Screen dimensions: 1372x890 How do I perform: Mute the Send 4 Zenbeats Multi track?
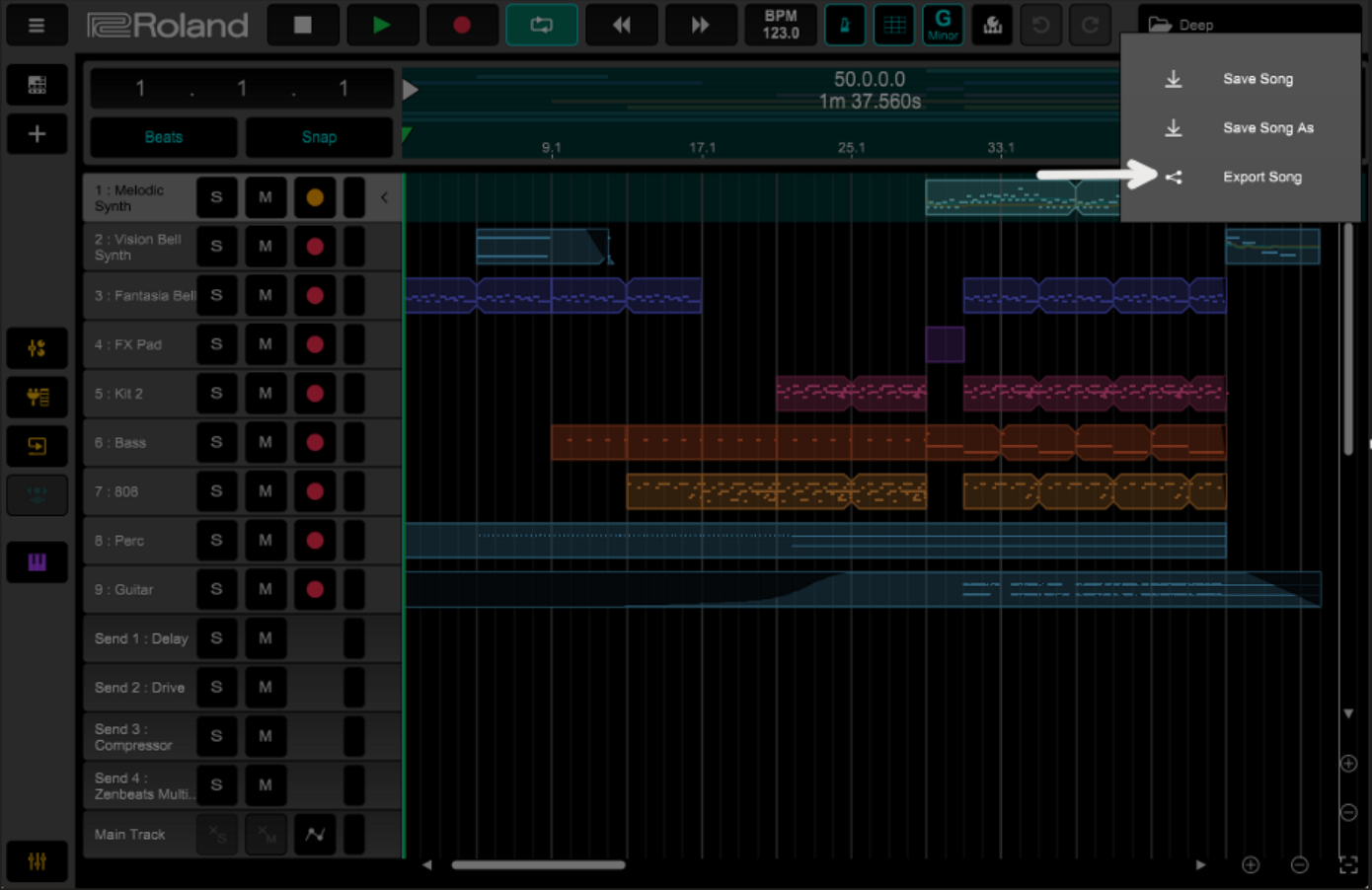(266, 785)
